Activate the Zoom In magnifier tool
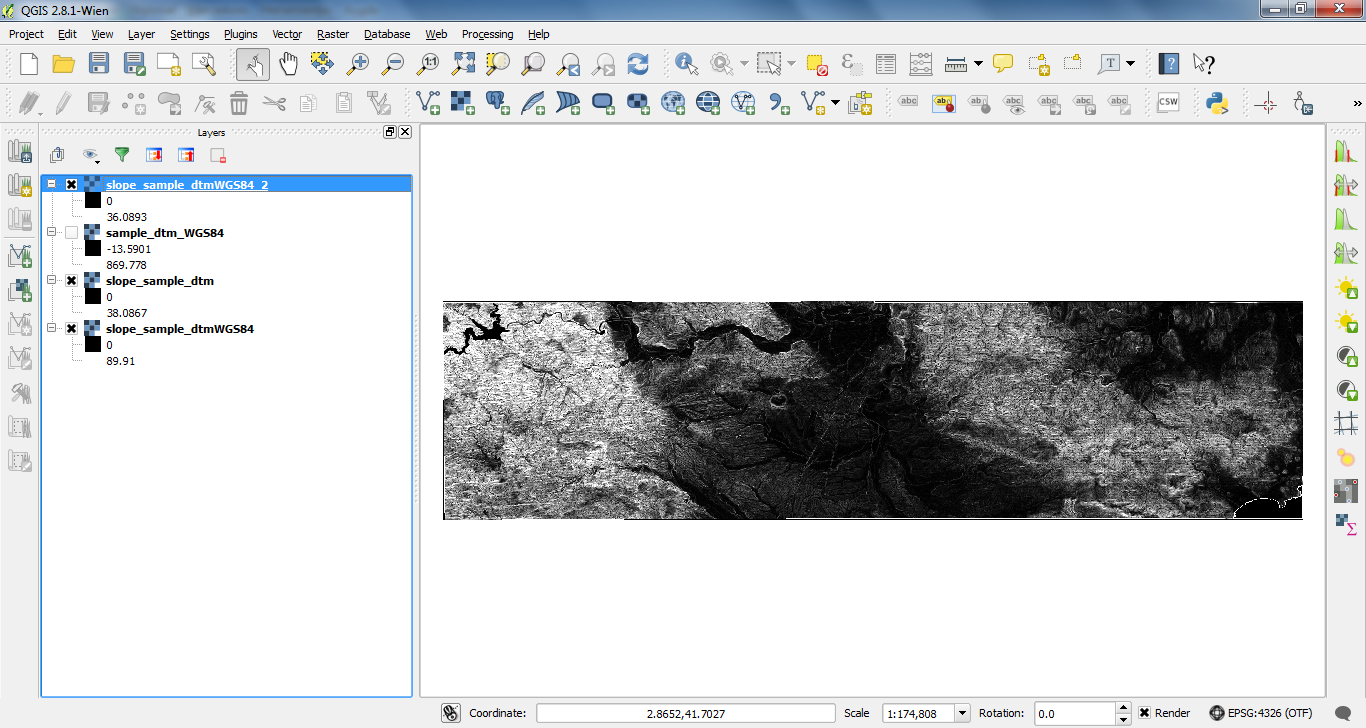Image resolution: width=1366 pixels, height=728 pixels. [x=357, y=64]
